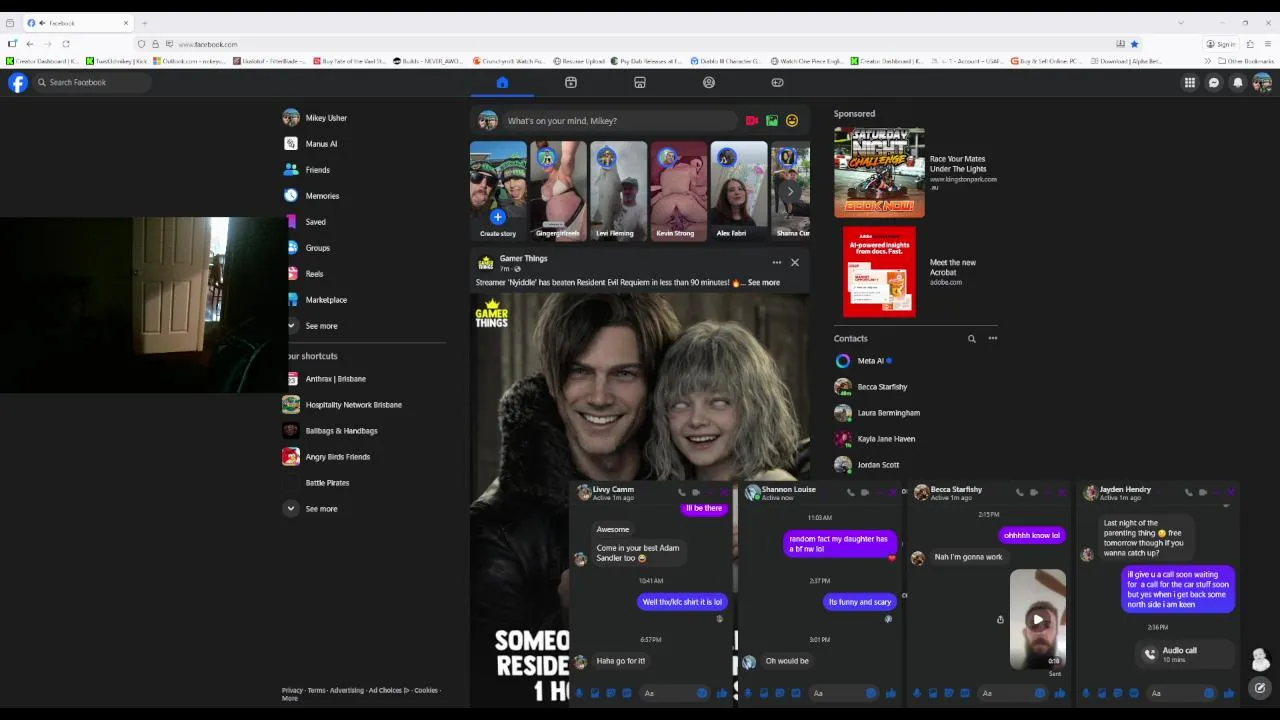
Task: Start video call in Livvy Camm chat
Action: pos(697,492)
